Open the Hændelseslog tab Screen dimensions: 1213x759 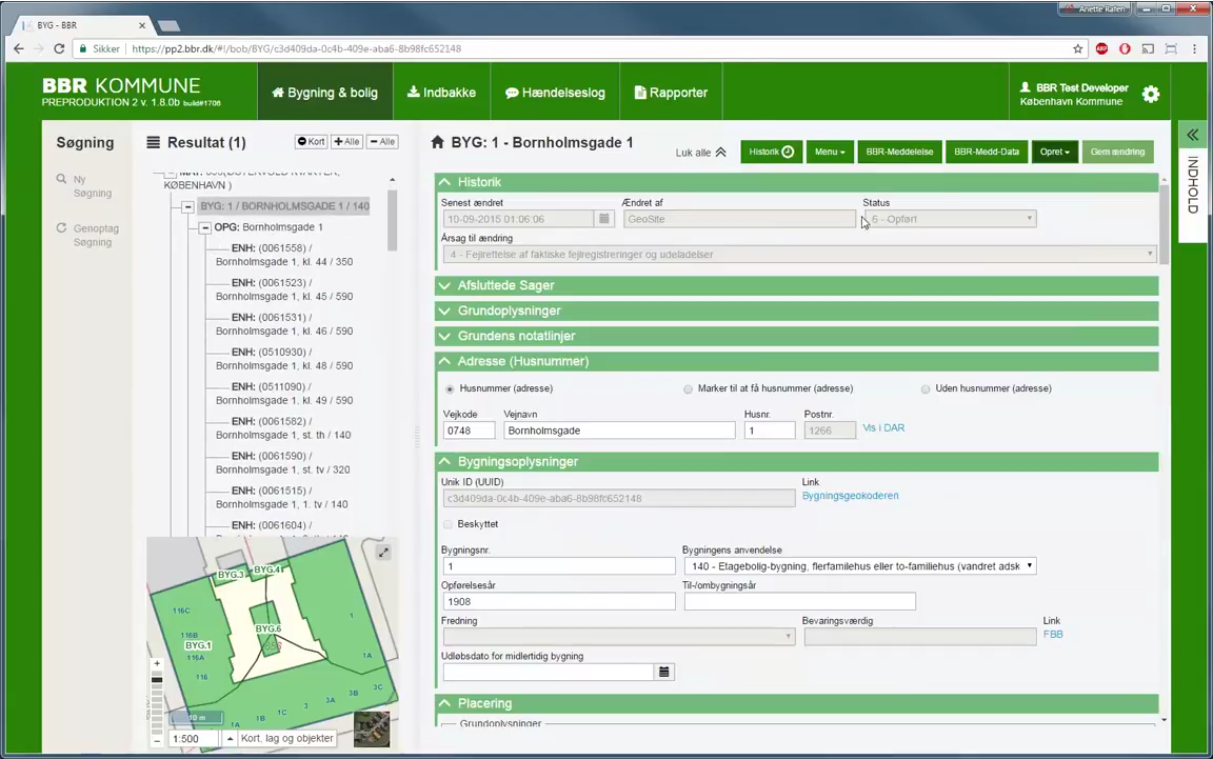(x=555, y=92)
